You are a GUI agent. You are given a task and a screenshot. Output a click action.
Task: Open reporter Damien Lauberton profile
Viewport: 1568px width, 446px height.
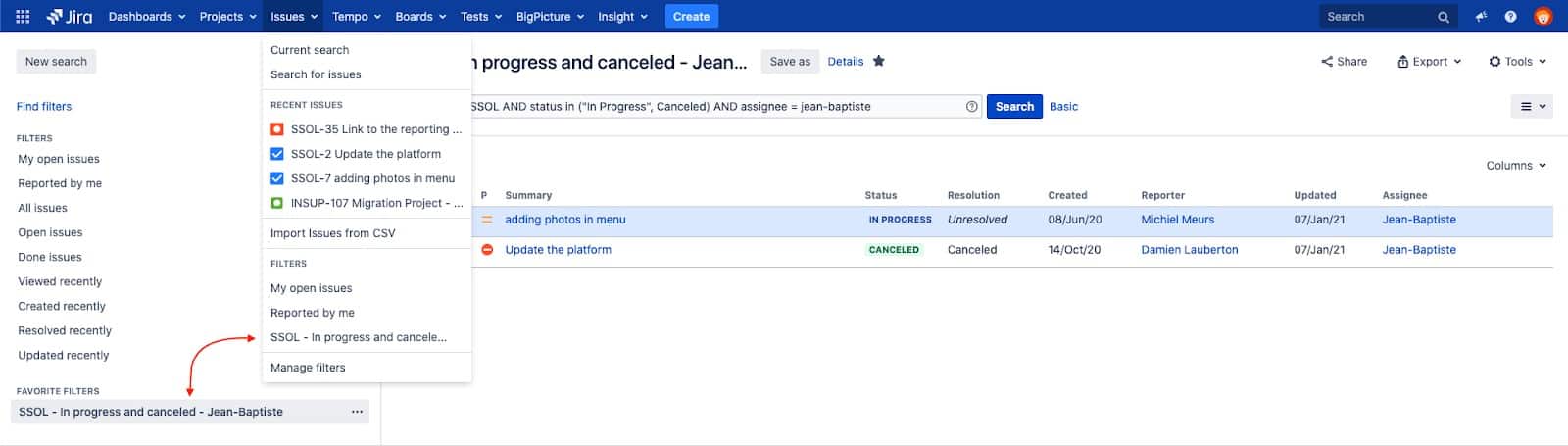tap(1189, 250)
